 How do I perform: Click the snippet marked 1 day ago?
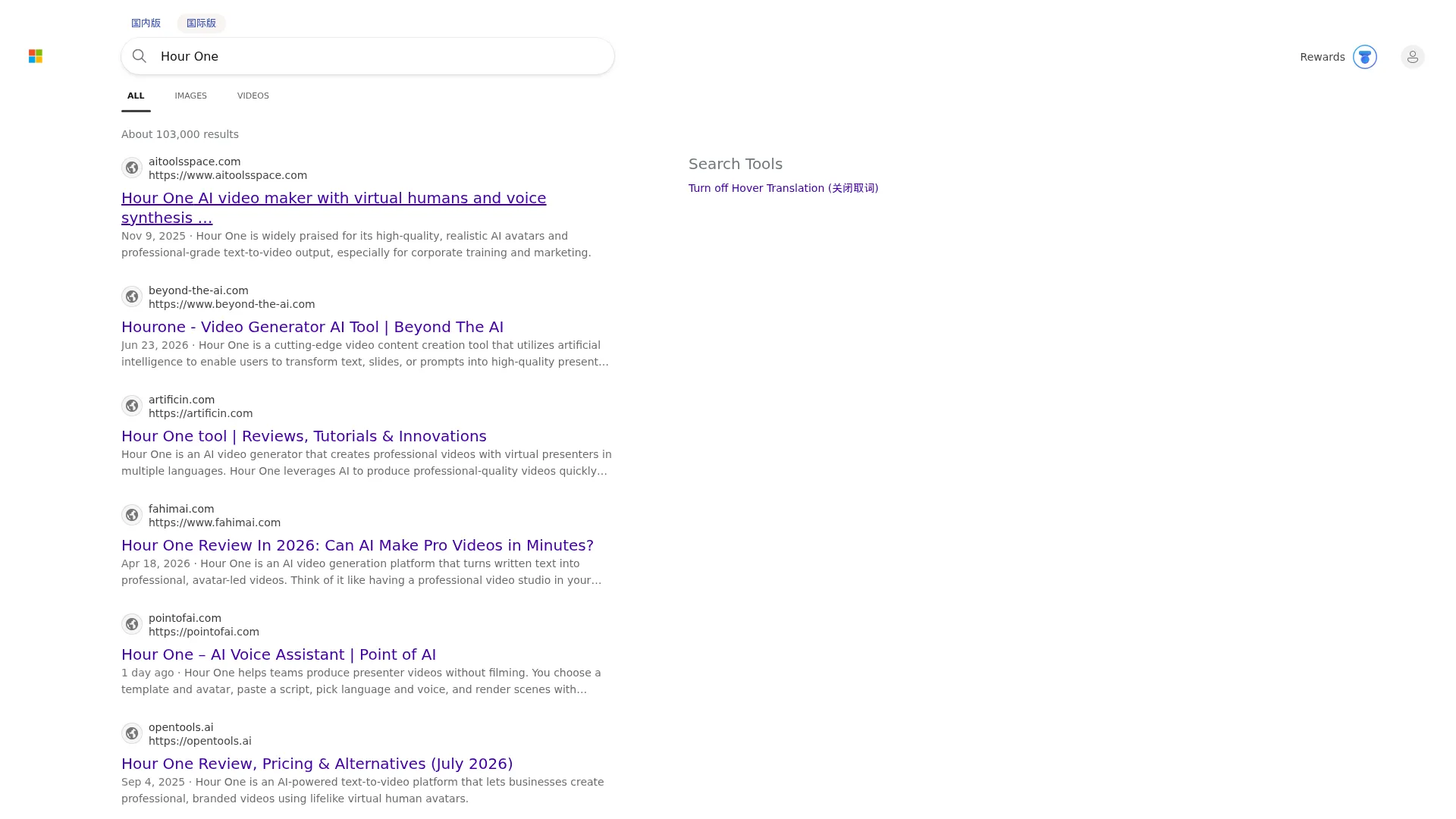click(x=361, y=681)
